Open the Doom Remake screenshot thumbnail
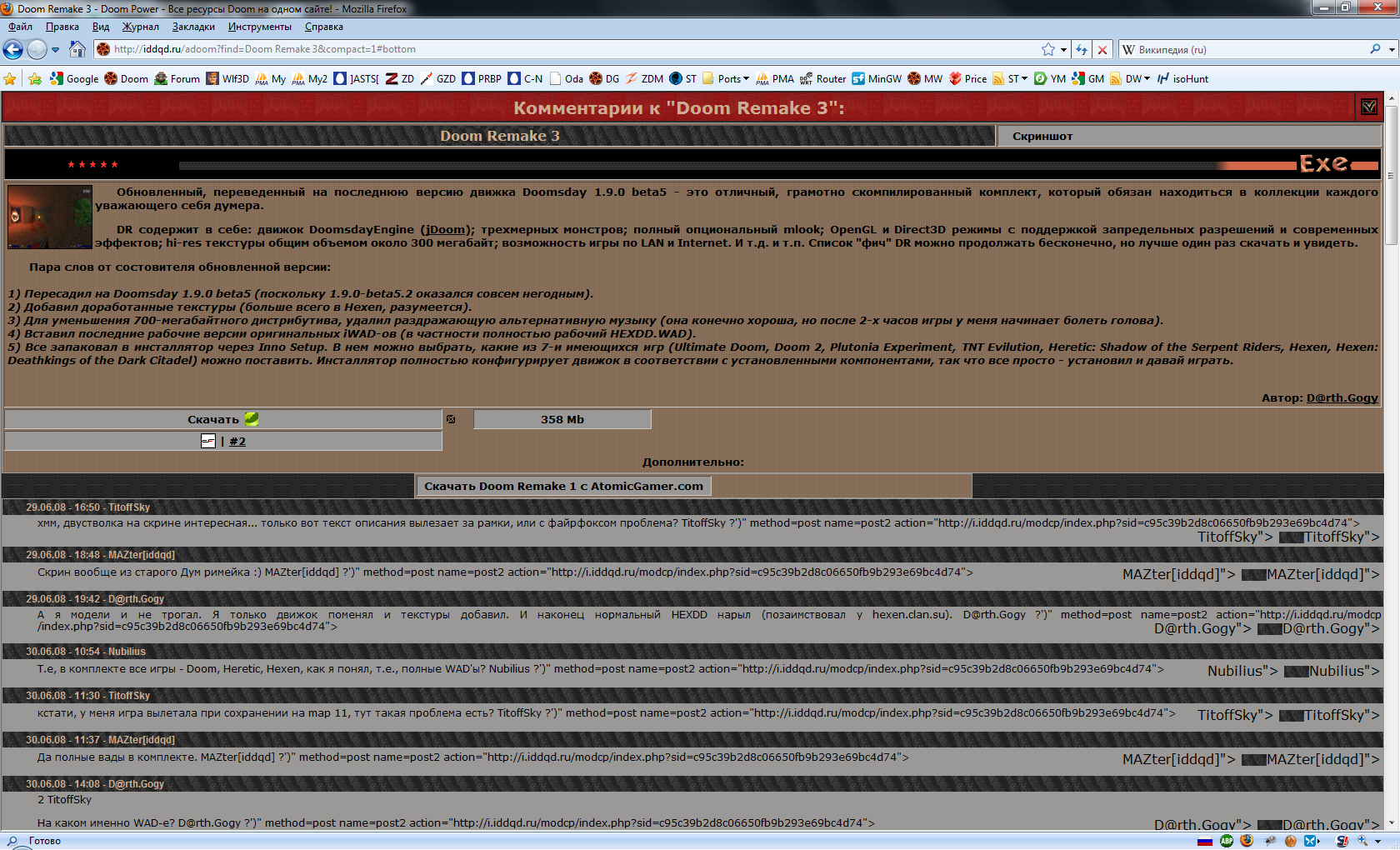 pyautogui.click(x=49, y=217)
